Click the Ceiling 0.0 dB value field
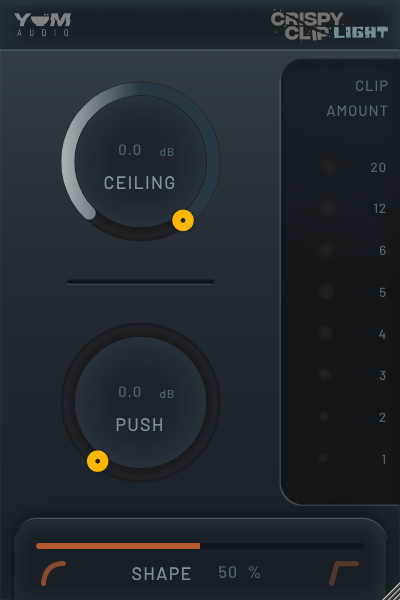 pyautogui.click(x=146, y=150)
